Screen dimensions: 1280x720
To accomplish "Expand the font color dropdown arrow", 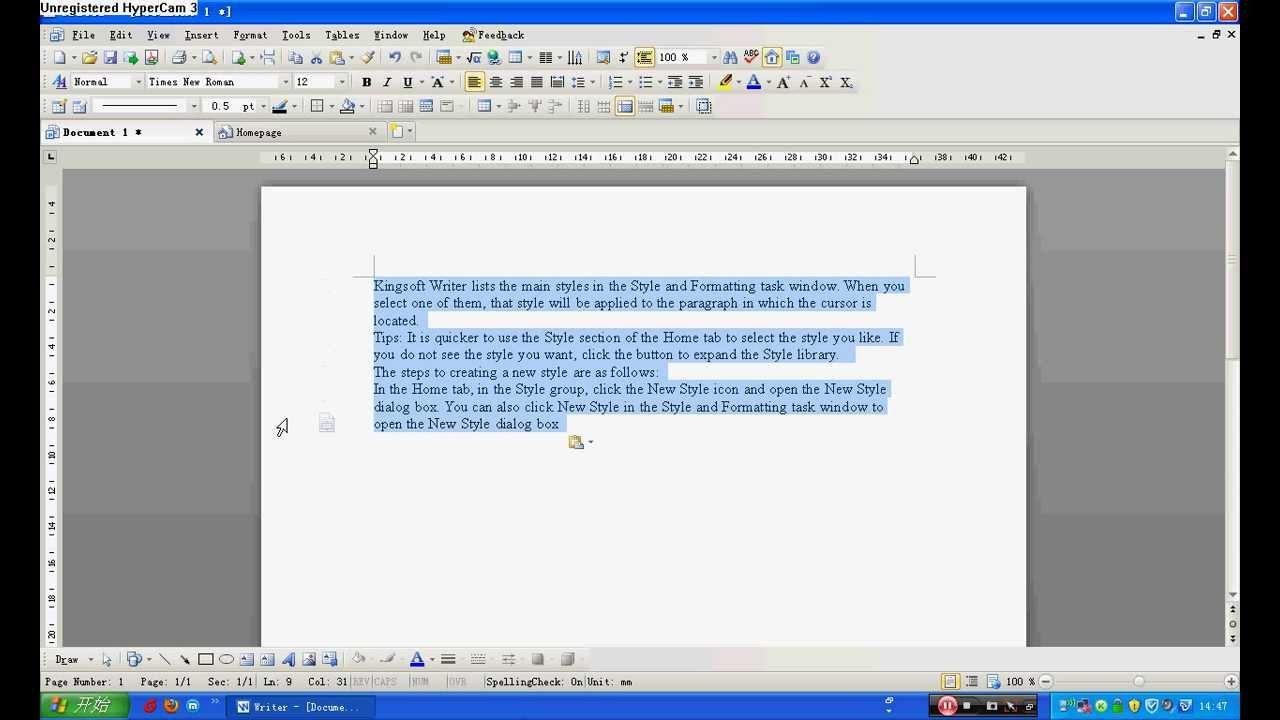I will (x=768, y=82).
